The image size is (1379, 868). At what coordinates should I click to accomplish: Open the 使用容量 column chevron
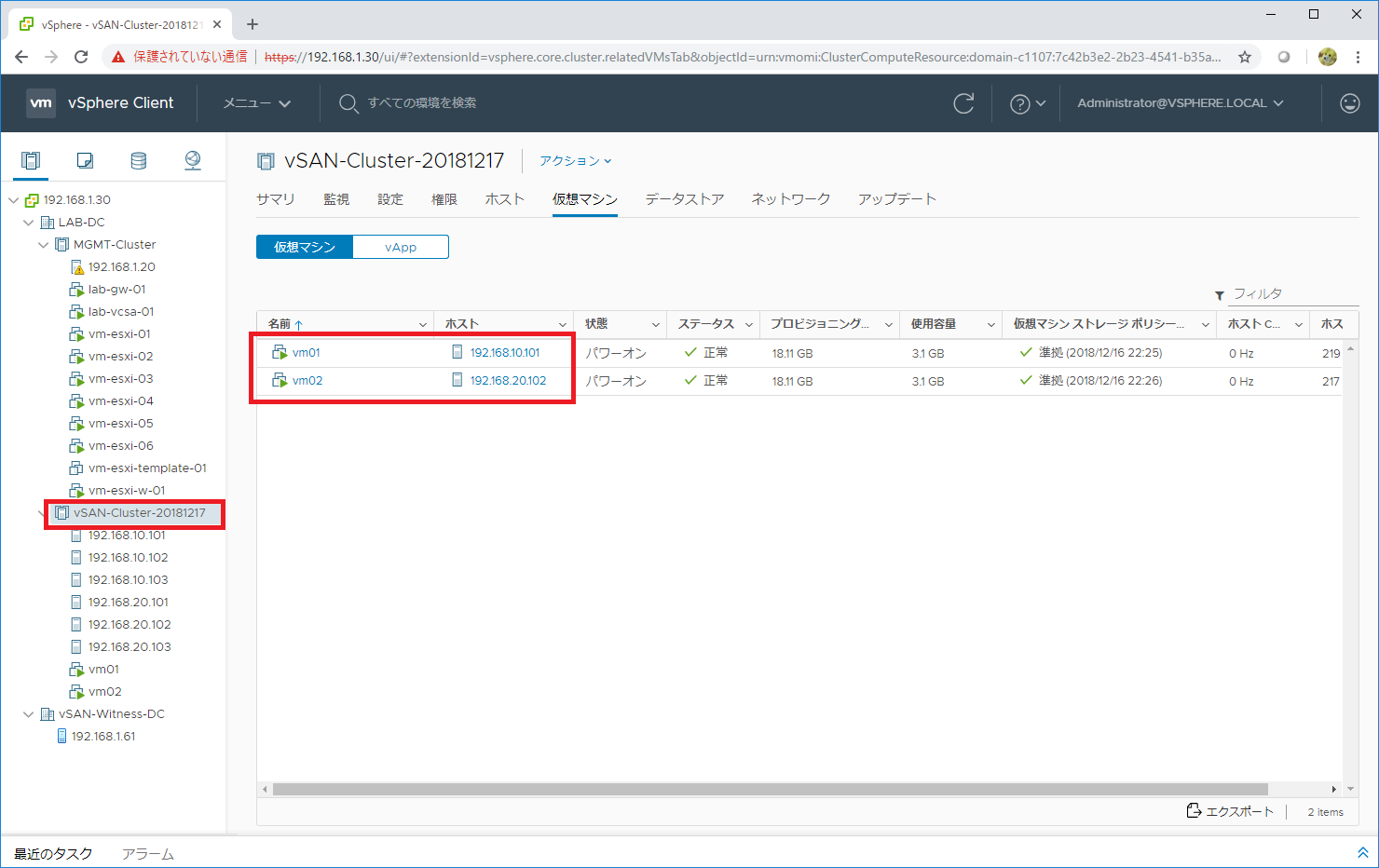[x=991, y=325]
